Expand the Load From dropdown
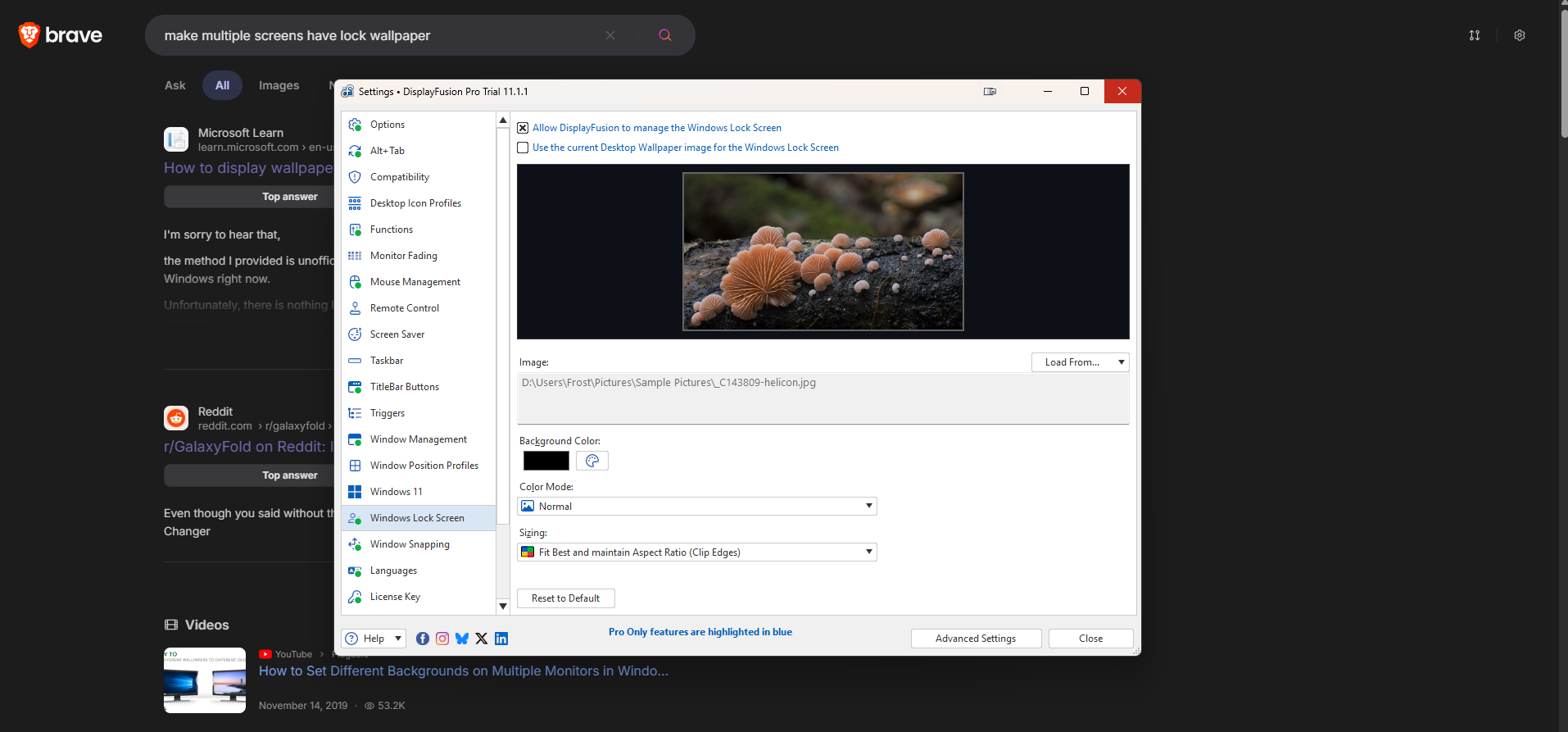This screenshot has width=1568, height=732. tap(1080, 362)
